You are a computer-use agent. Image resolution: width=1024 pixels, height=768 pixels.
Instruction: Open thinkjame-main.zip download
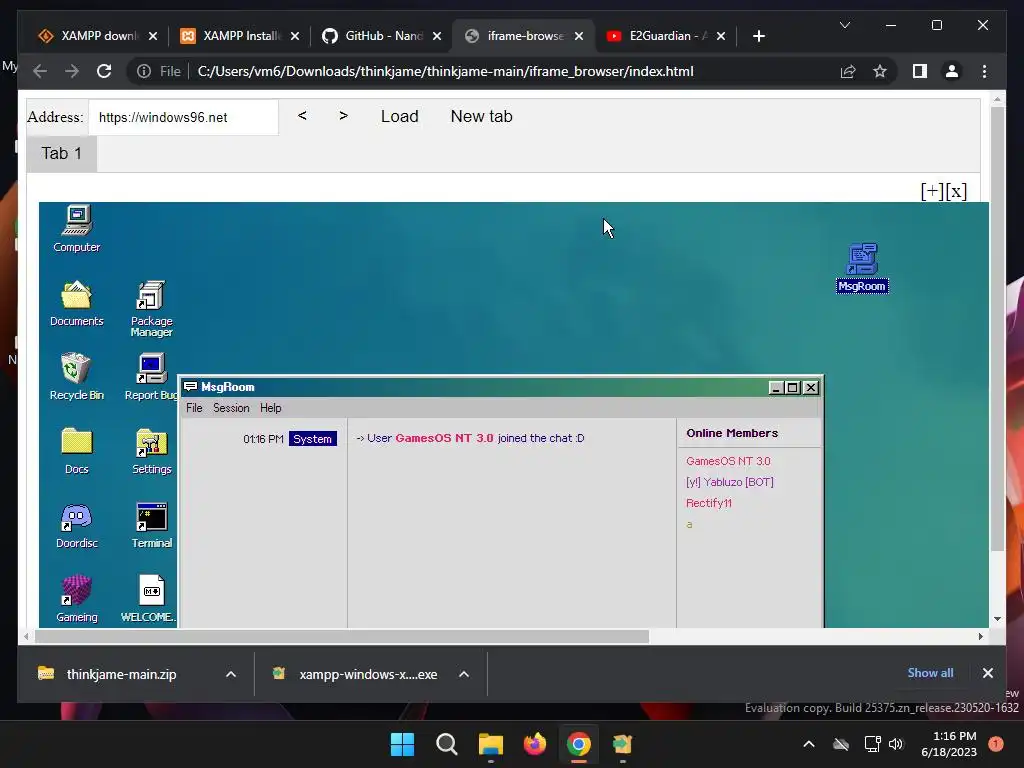point(121,674)
